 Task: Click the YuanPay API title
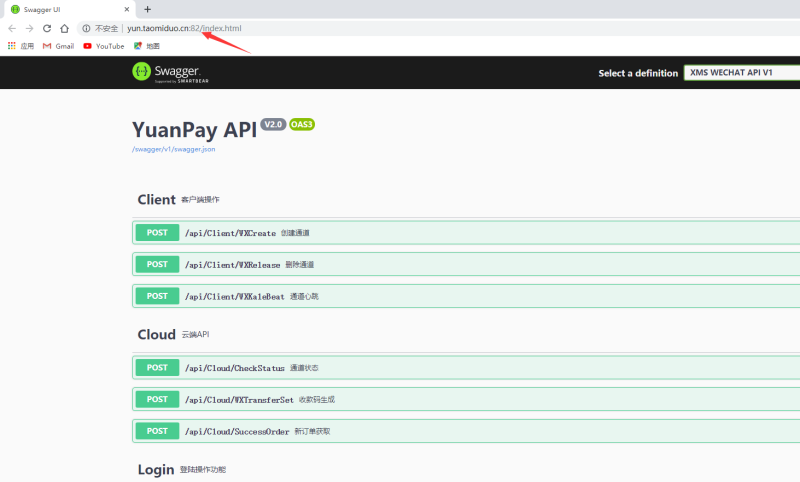point(194,130)
